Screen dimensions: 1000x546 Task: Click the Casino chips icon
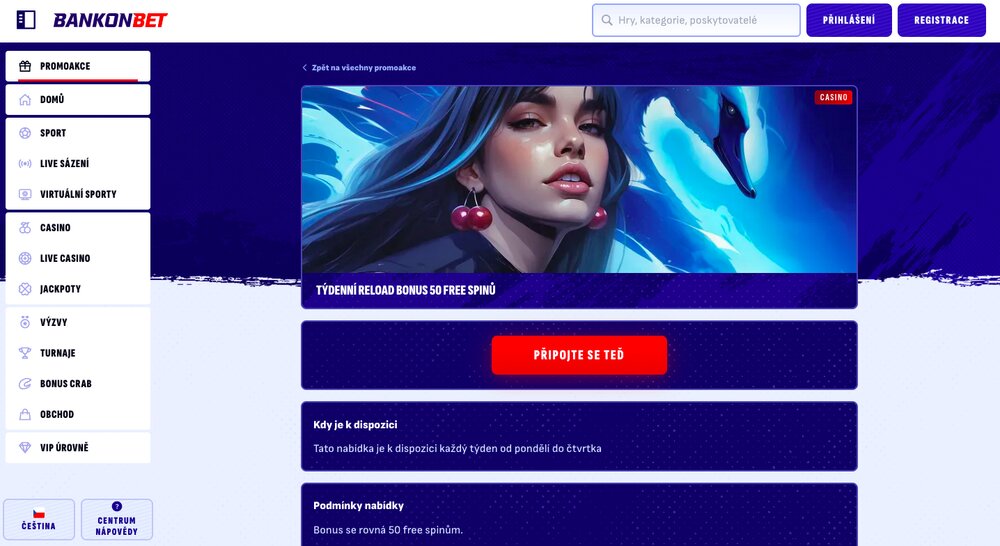pyautogui.click(x=25, y=228)
